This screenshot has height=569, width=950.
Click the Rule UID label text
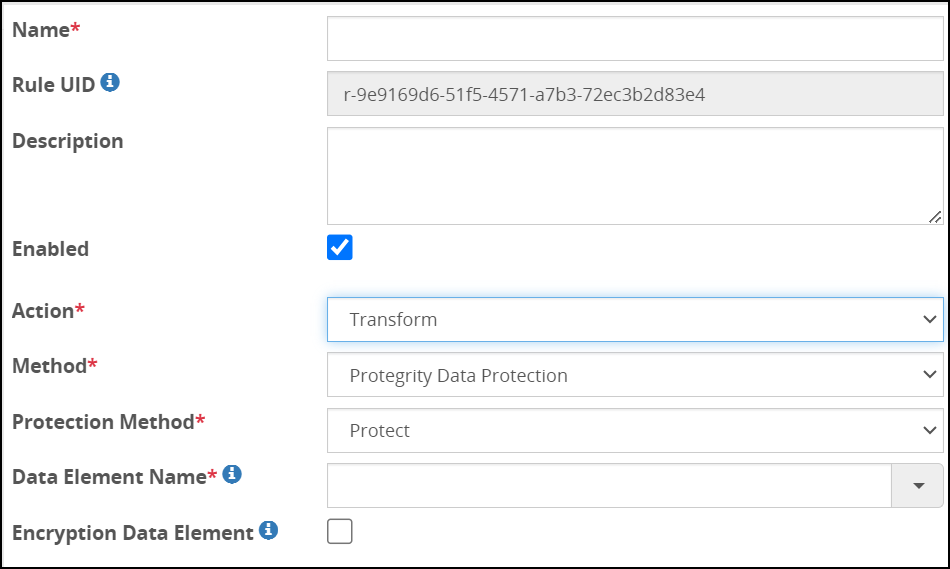click(x=53, y=85)
